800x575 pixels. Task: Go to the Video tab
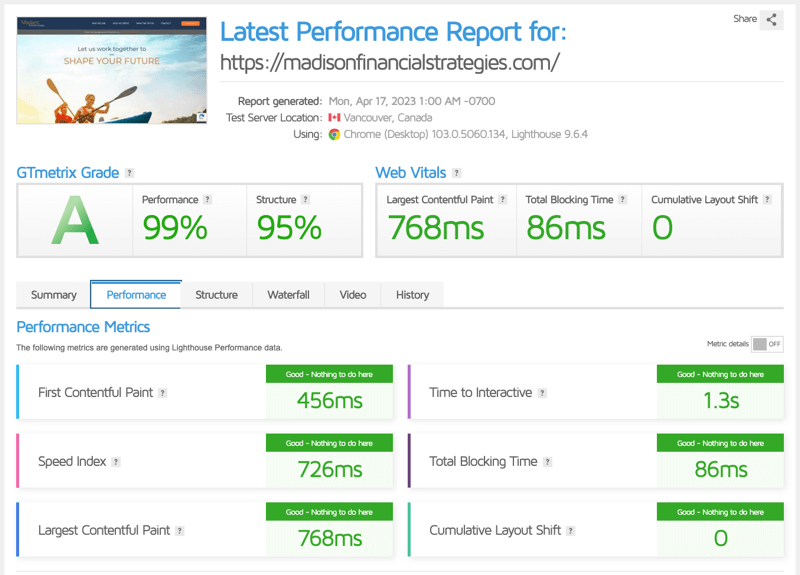point(353,295)
